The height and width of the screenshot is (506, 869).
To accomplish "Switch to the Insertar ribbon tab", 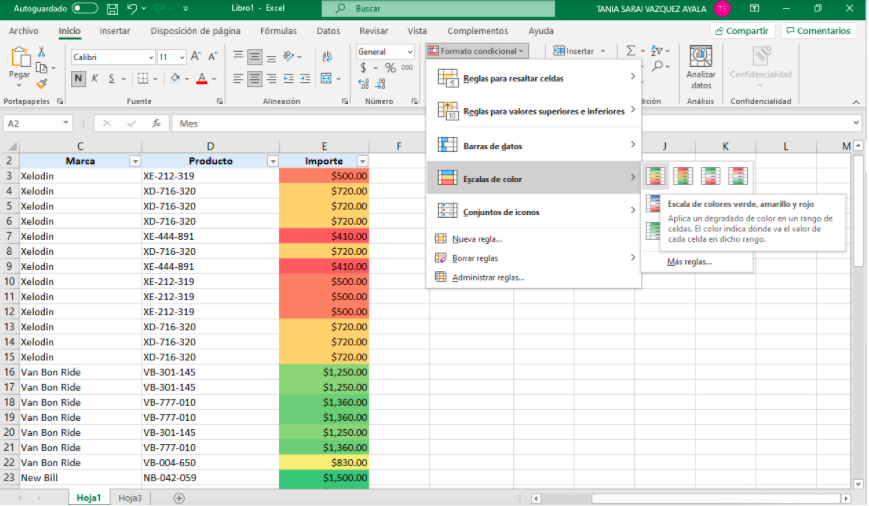I will (115, 31).
